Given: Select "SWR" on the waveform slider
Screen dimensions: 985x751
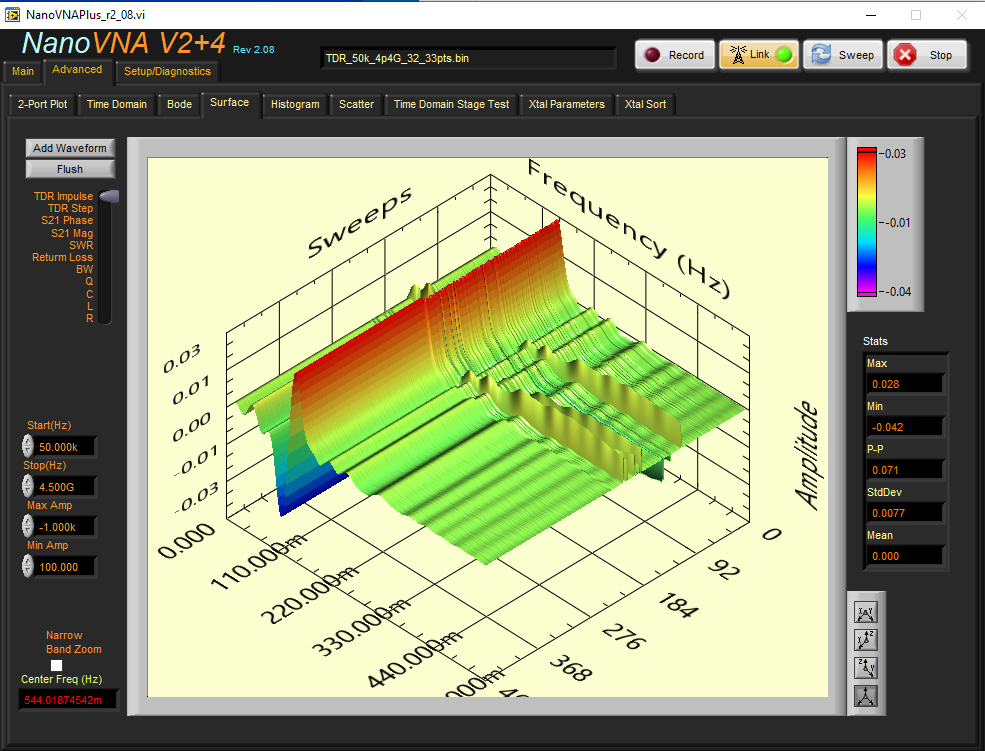Looking at the screenshot, I should [81, 245].
